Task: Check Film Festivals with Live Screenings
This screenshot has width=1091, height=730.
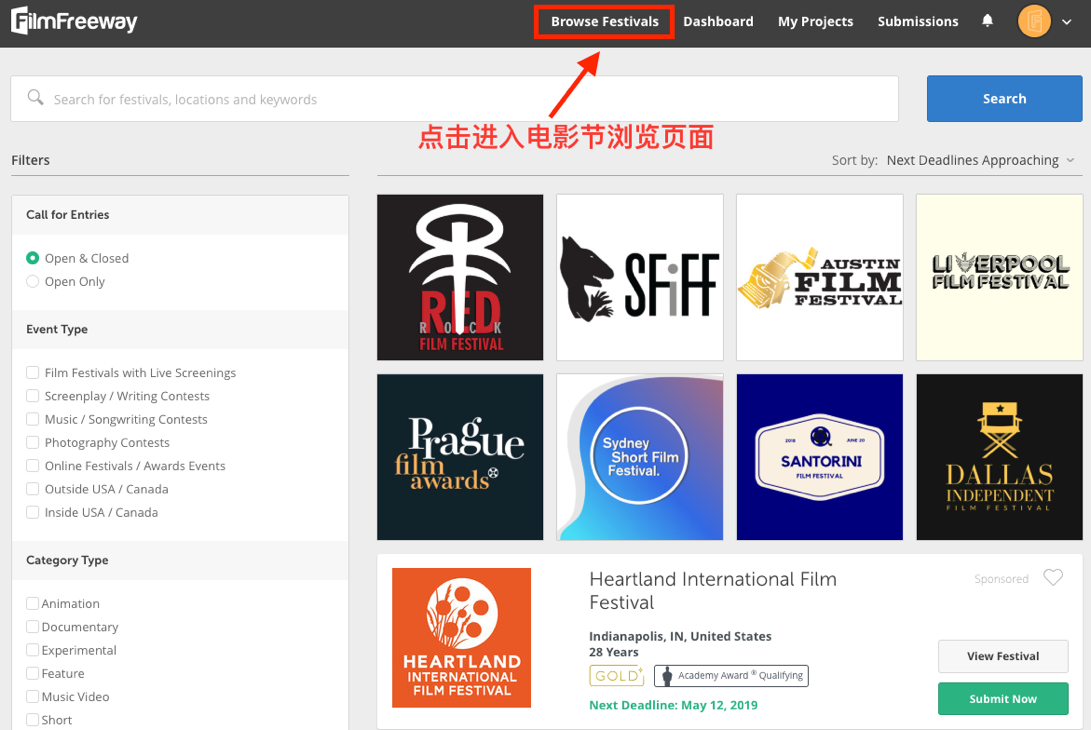Action: 33,373
